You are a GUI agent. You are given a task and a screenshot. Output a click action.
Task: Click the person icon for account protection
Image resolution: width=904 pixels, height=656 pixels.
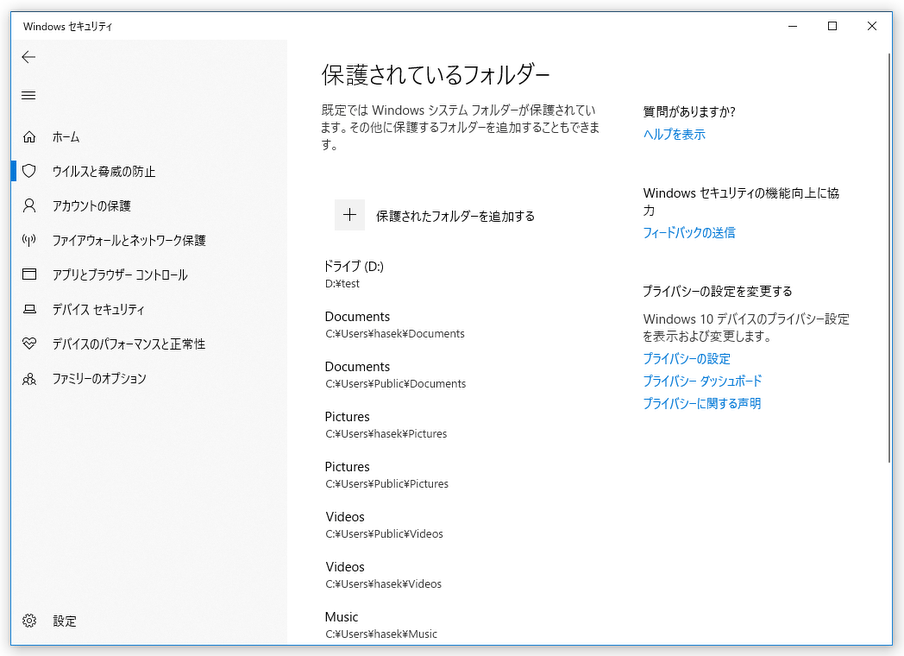[29, 205]
